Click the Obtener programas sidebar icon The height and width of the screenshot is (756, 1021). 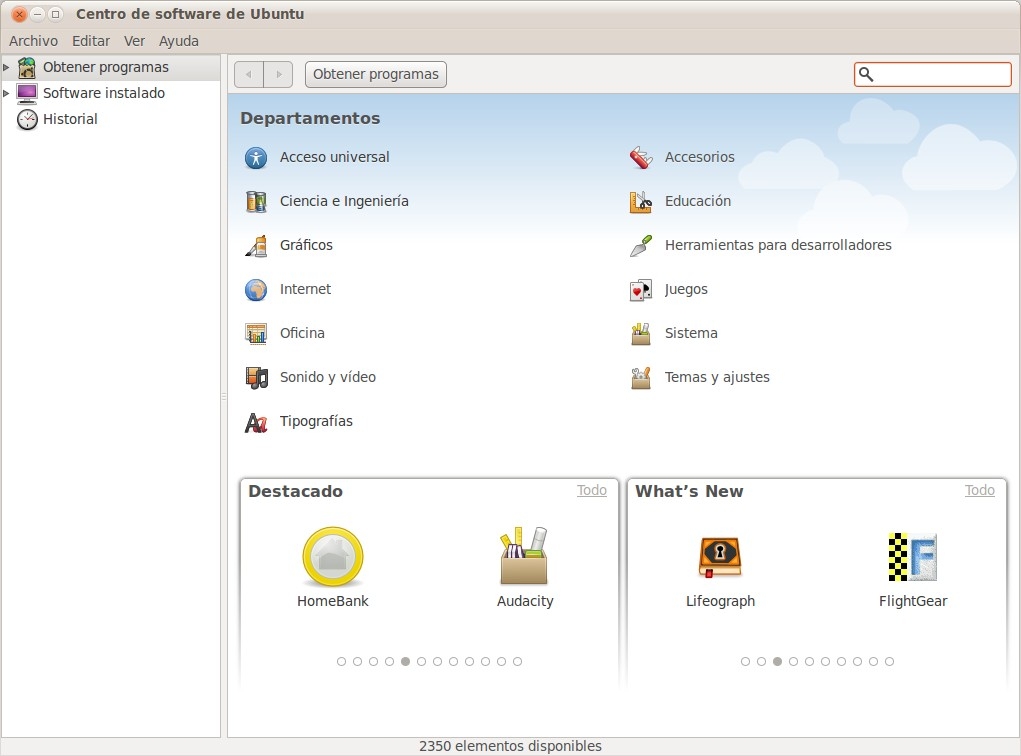(x=27, y=67)
